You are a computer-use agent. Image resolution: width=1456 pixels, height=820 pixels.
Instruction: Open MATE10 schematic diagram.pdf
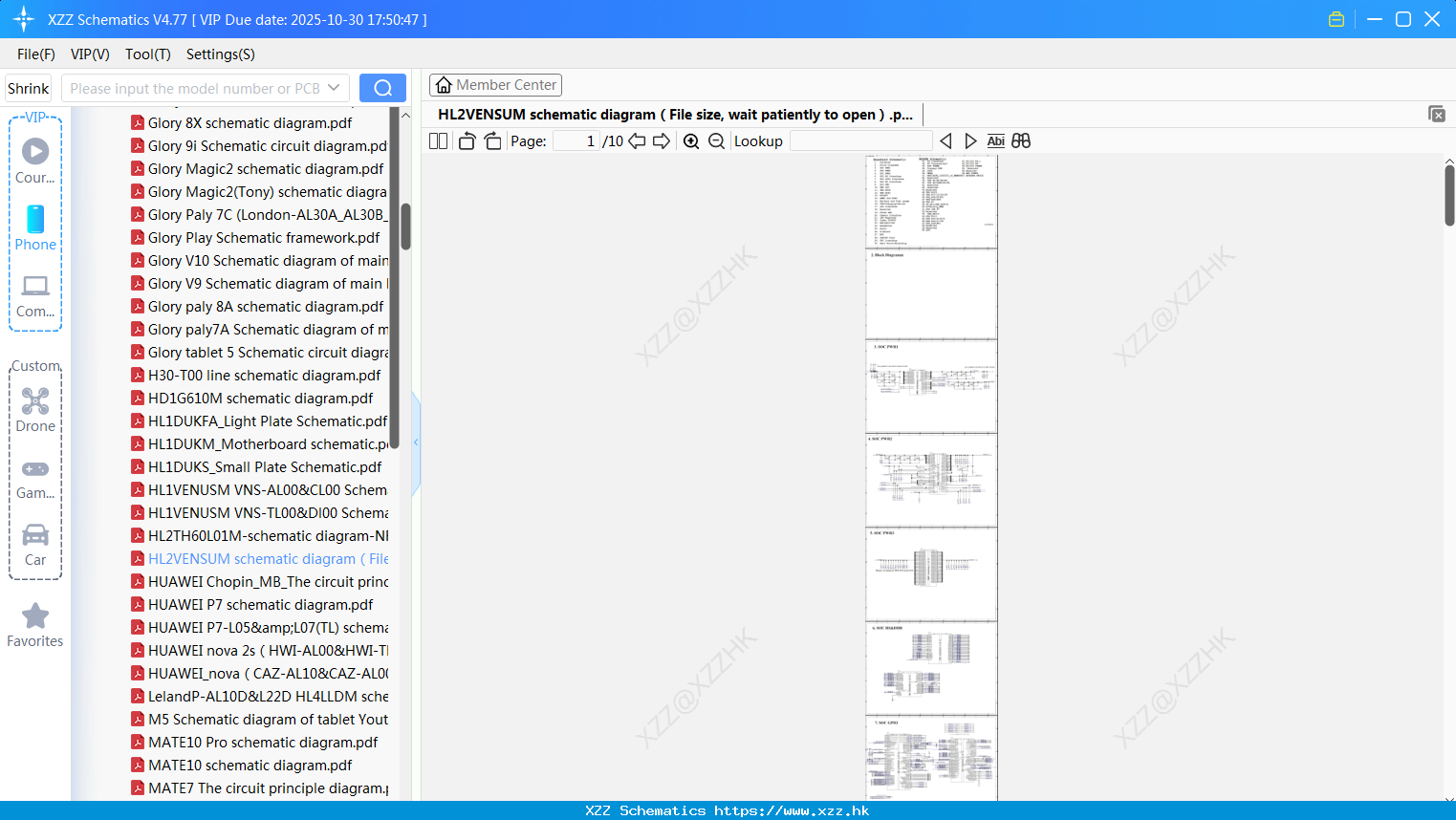tap(241, 765)
